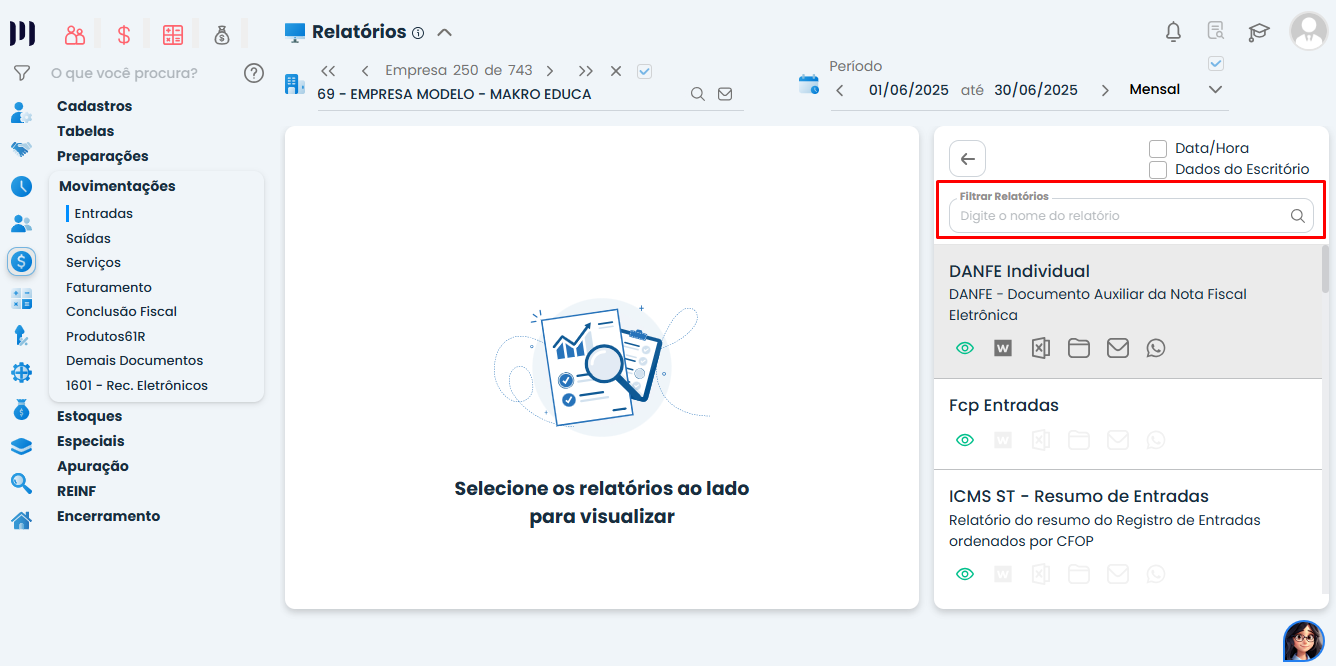Image resolution: width=1336 pixels, height=666 pixels.
Task: Click the red people icon in top toolbar
Action: pyautogui.click(x=74, y=33)
